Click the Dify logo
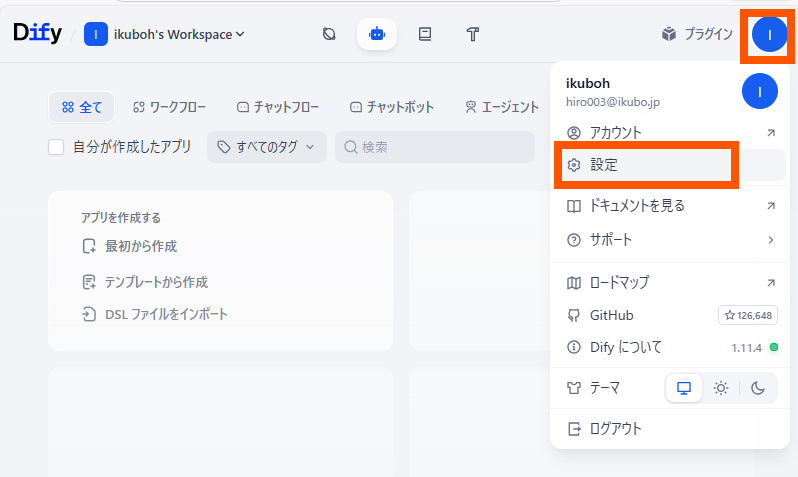This screenshot has height=477, width=798. [x=37, y=33]
